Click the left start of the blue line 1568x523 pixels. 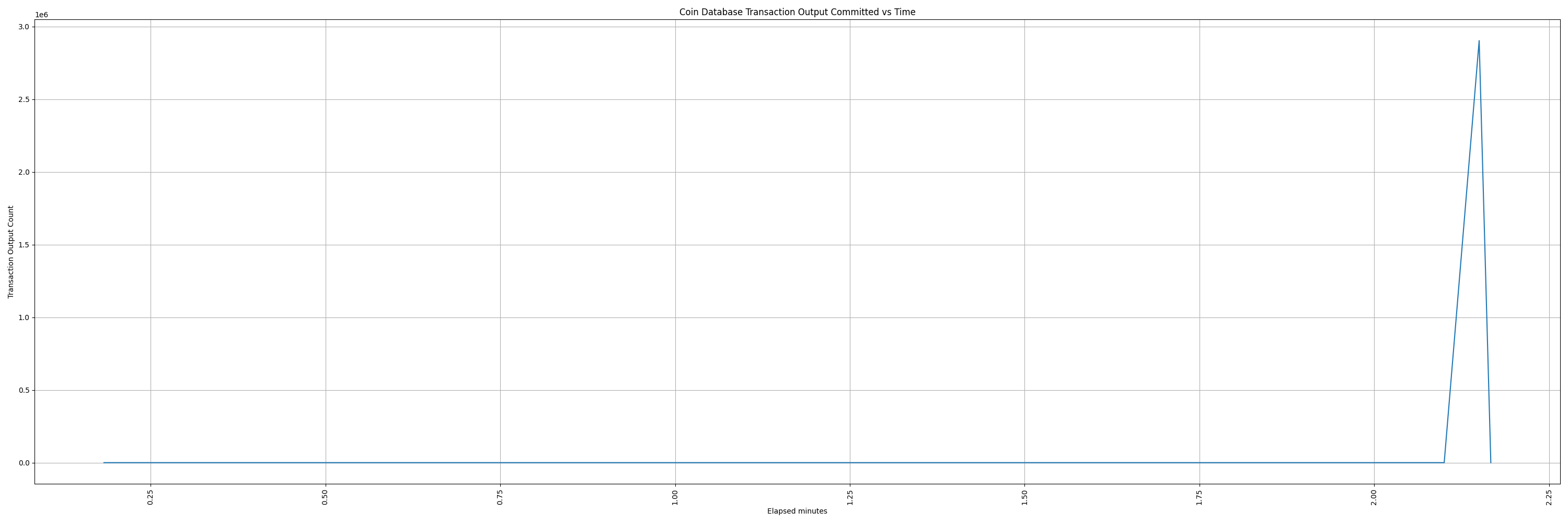coord(104,463)
